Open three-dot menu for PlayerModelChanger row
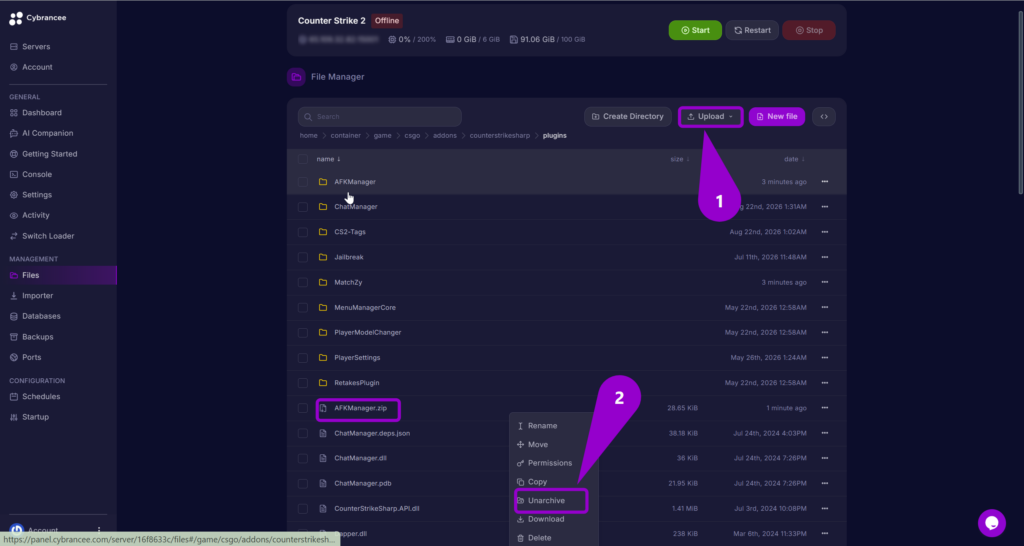 point(825,332)
